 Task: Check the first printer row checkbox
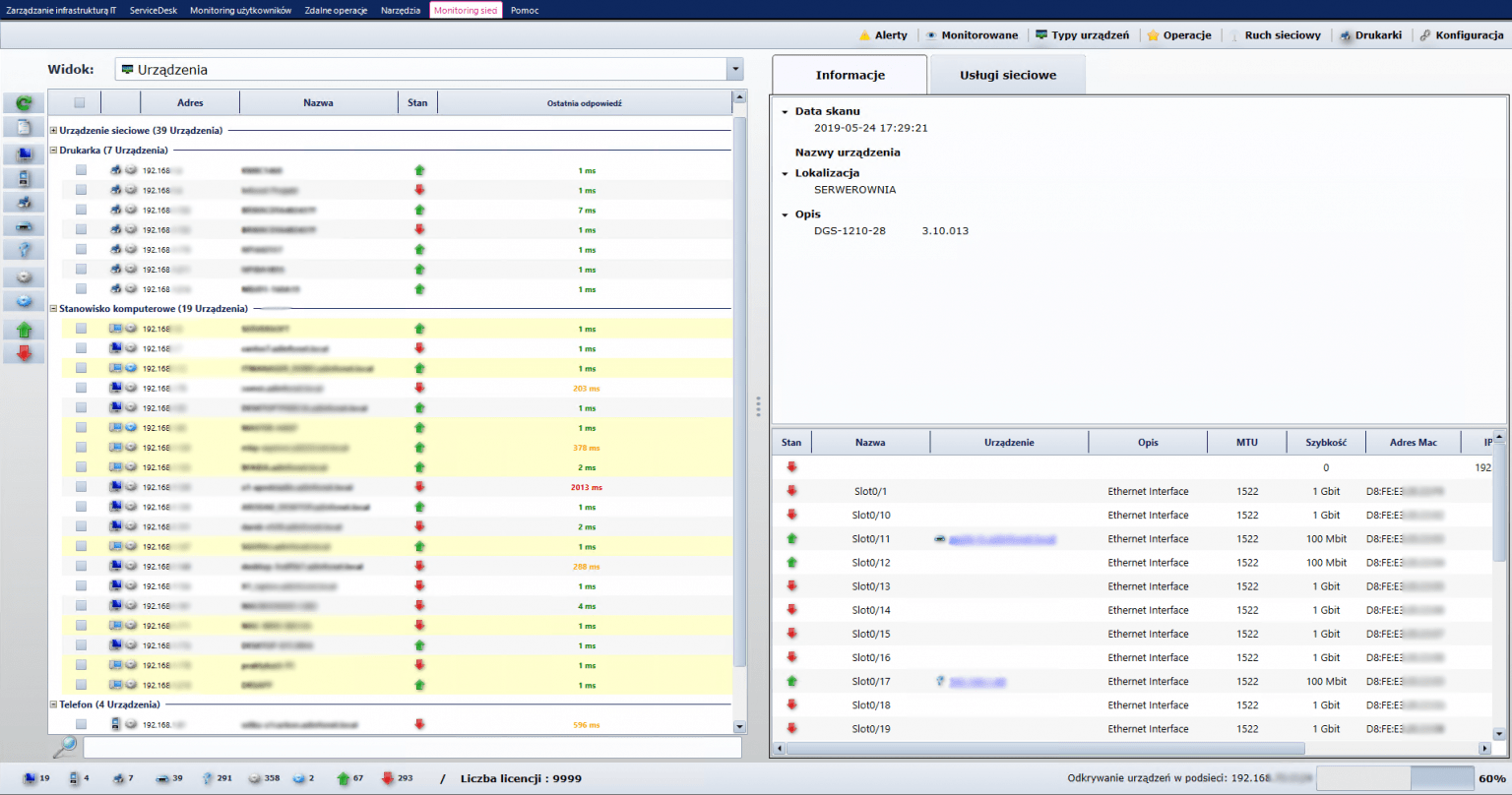pos(80,169)
